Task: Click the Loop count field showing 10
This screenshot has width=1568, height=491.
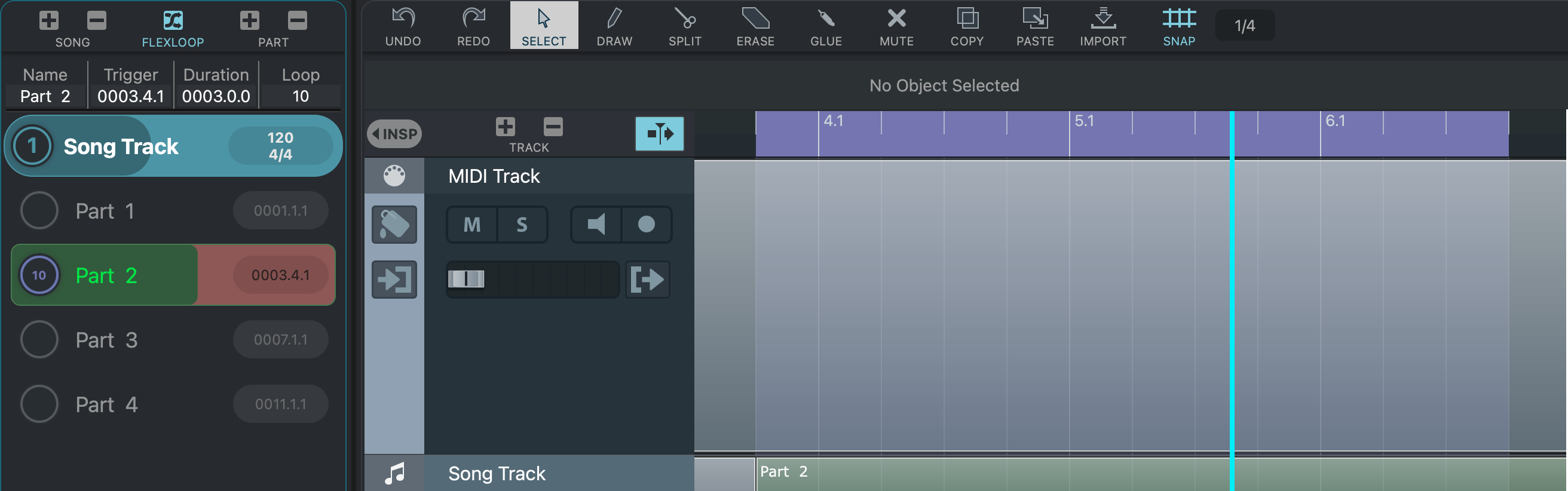Action: point(300,96)
